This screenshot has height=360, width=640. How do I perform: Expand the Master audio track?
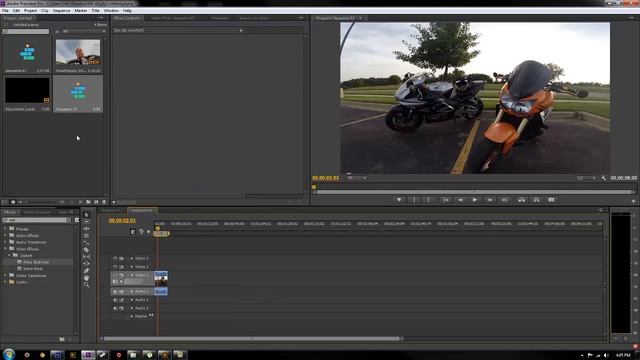[131, 316]
